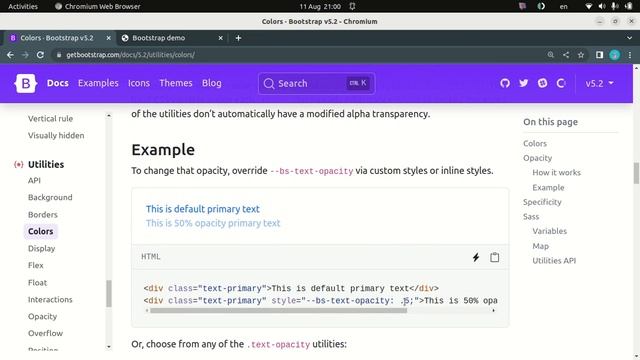Open the Docs nav item

[58, 83]
